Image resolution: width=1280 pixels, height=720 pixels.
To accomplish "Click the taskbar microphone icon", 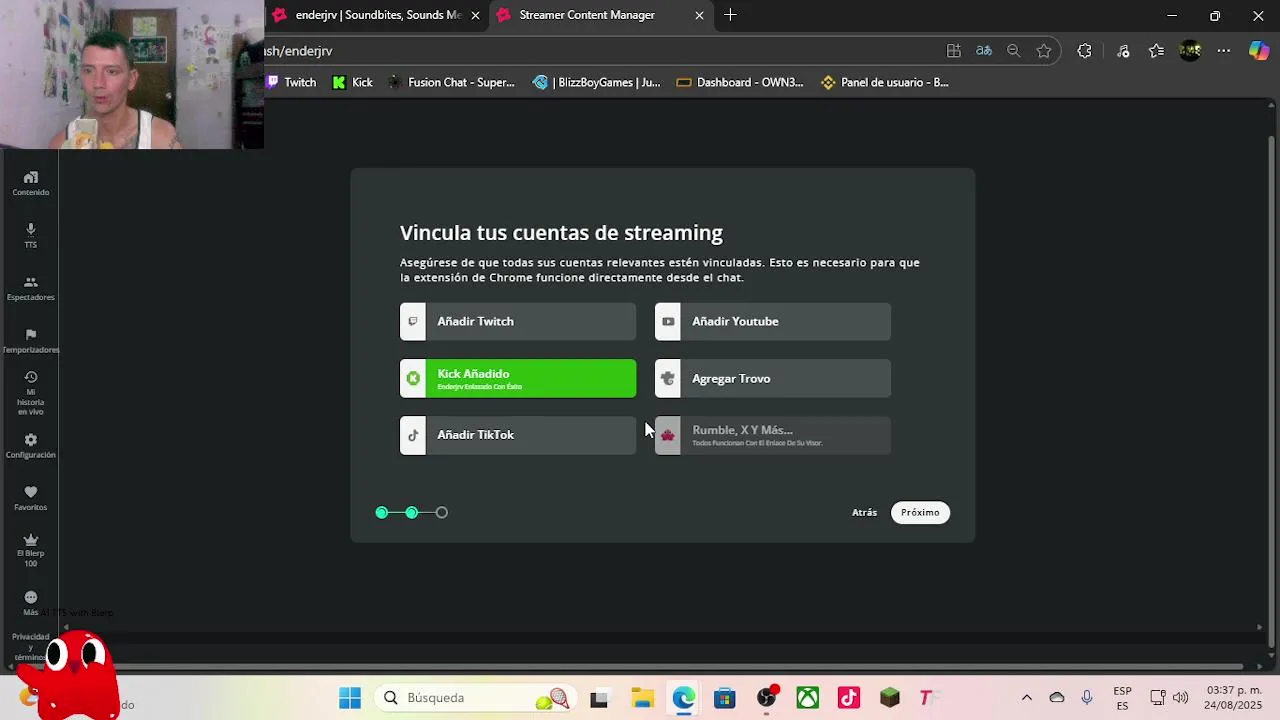I will pos(1087,698).
